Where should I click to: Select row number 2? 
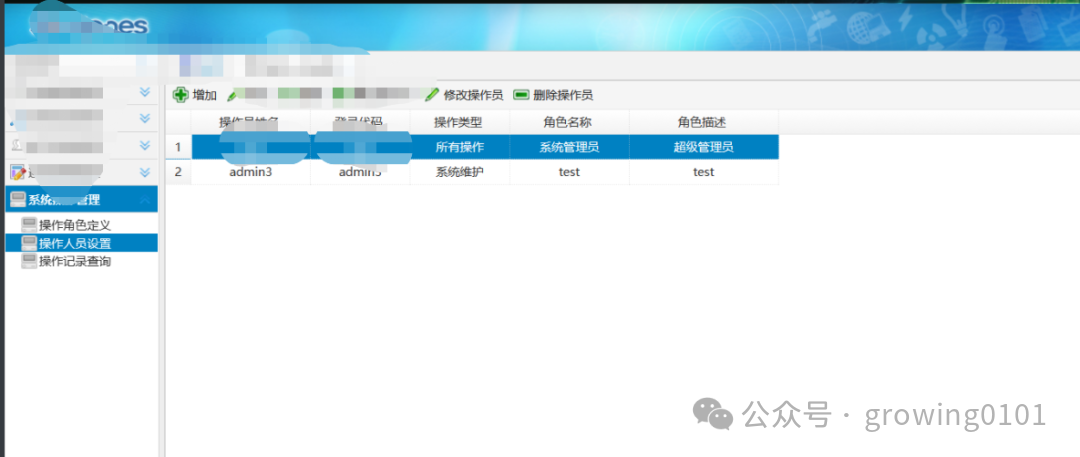click(x=178, y=172)
